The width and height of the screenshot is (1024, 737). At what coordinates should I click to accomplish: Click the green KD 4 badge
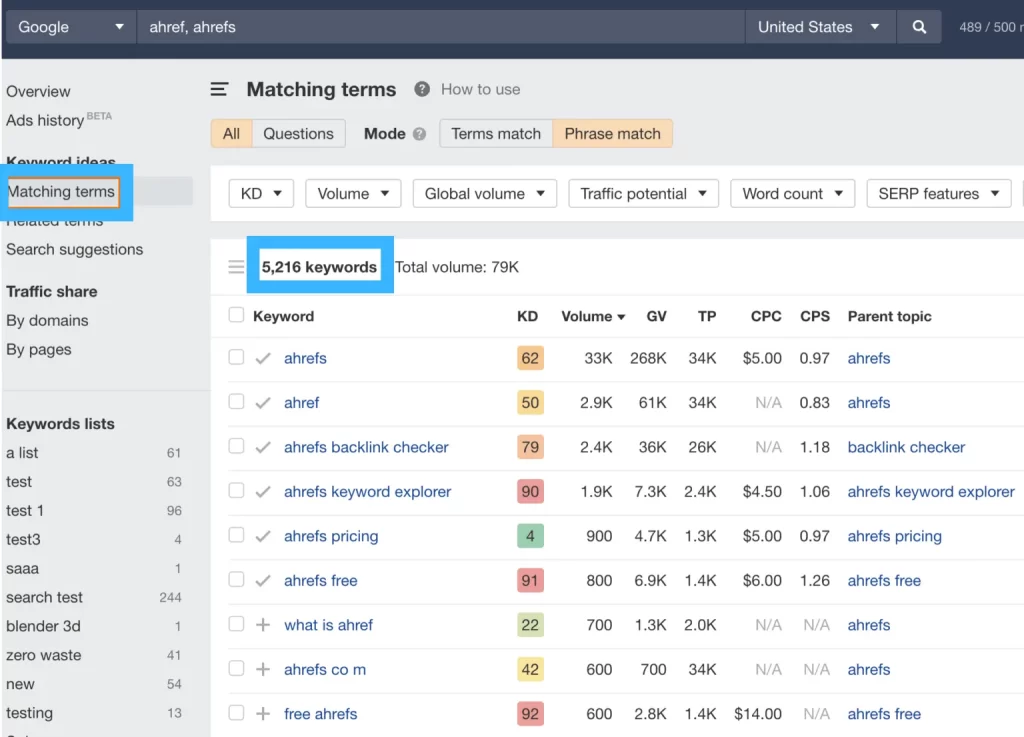click(530, 536)
